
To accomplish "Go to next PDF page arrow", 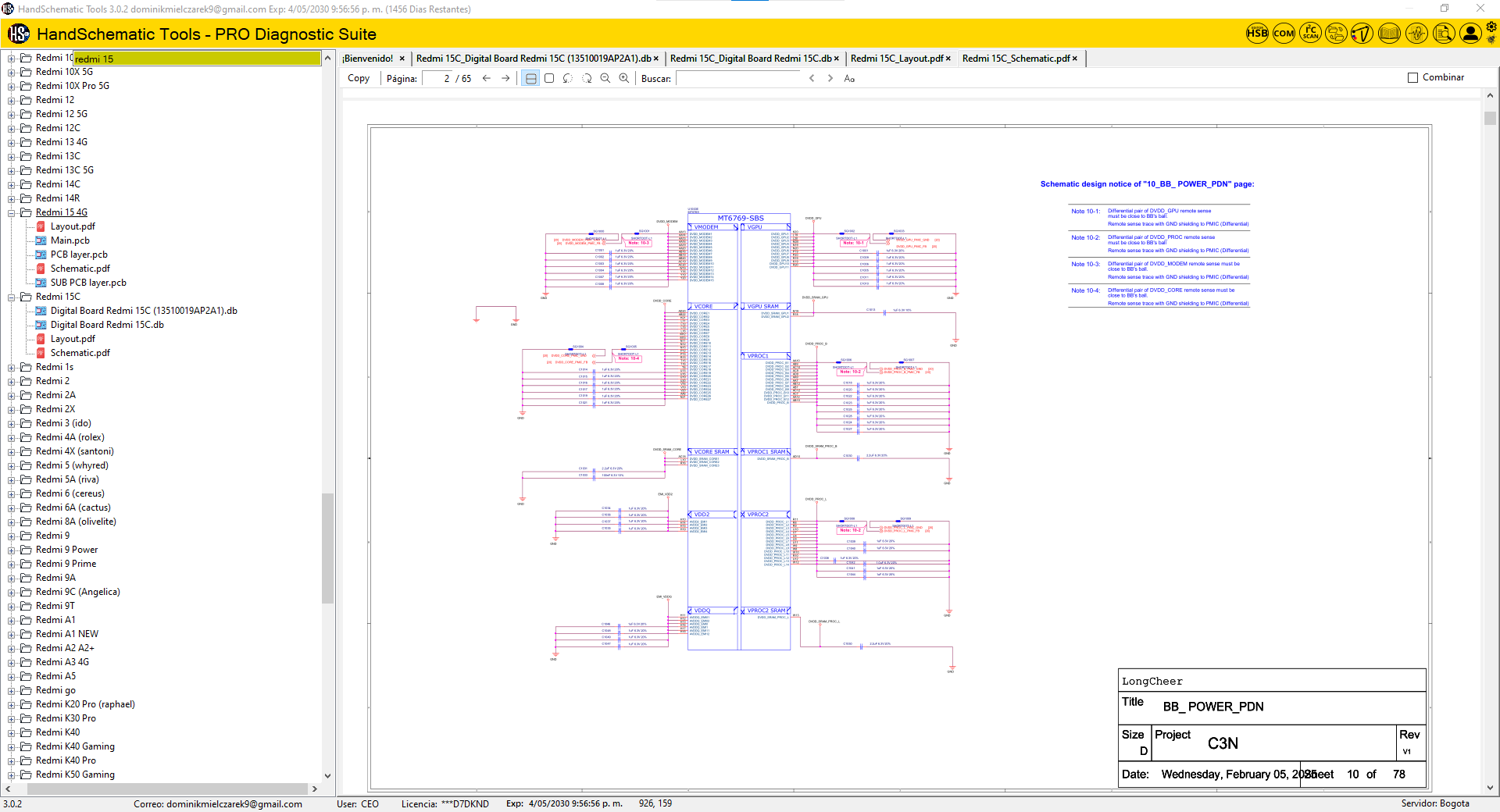I will tap(505, 78).
